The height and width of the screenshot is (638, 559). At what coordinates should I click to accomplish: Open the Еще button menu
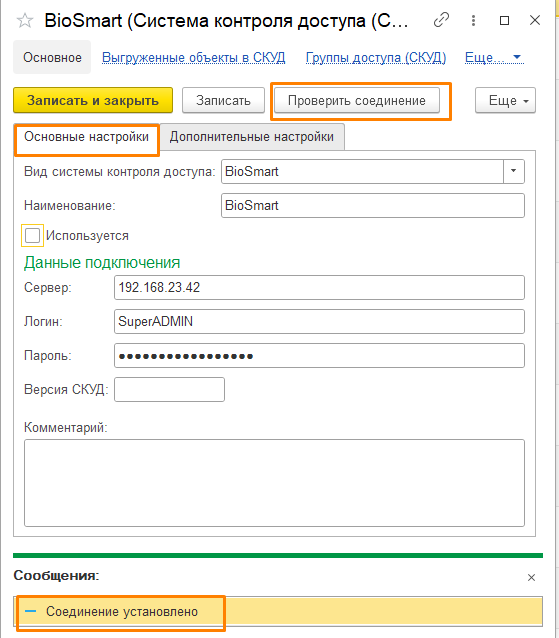[x=505, y=100]
